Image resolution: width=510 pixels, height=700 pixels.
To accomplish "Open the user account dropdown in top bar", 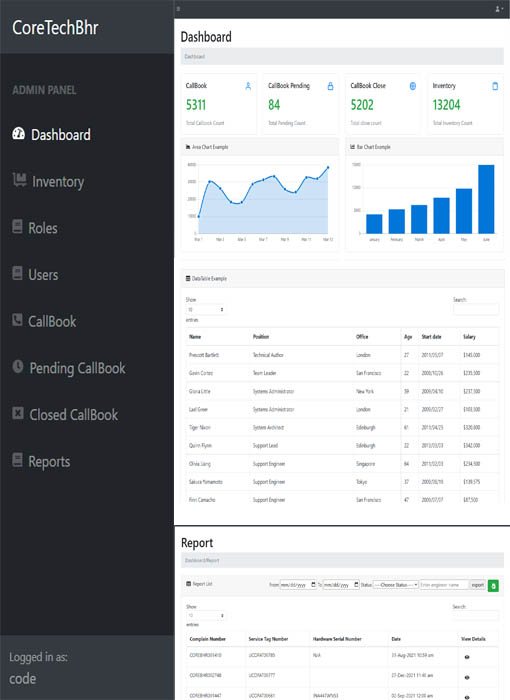I will click(x=499, y=9).
